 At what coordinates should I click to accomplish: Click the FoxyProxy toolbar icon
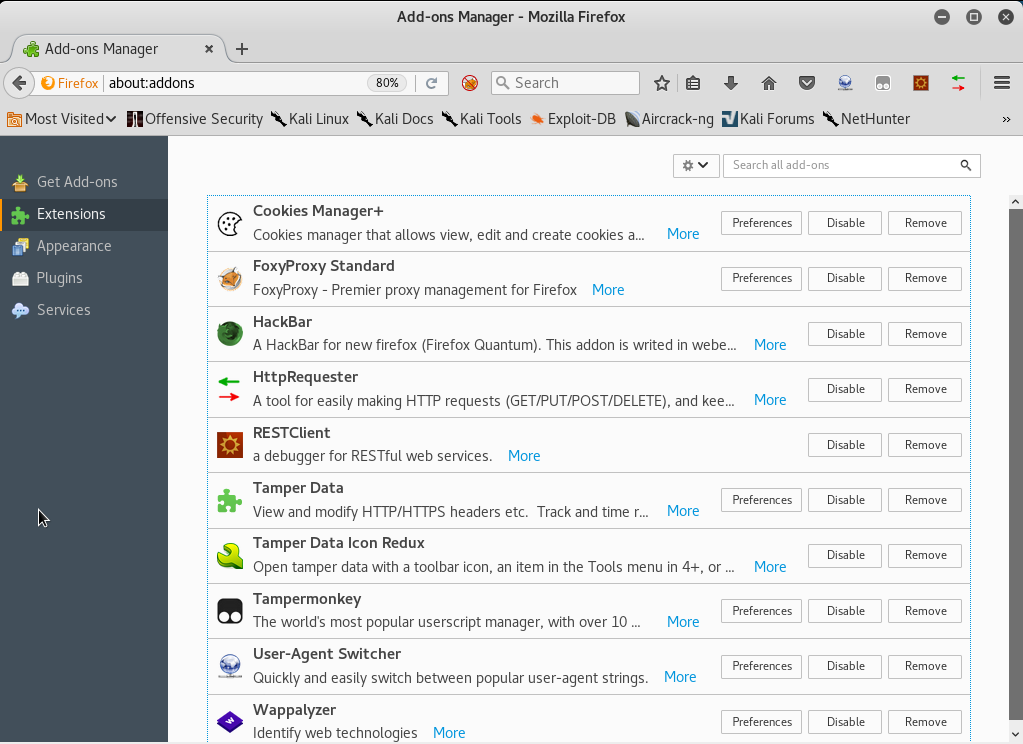pos(469,83)
